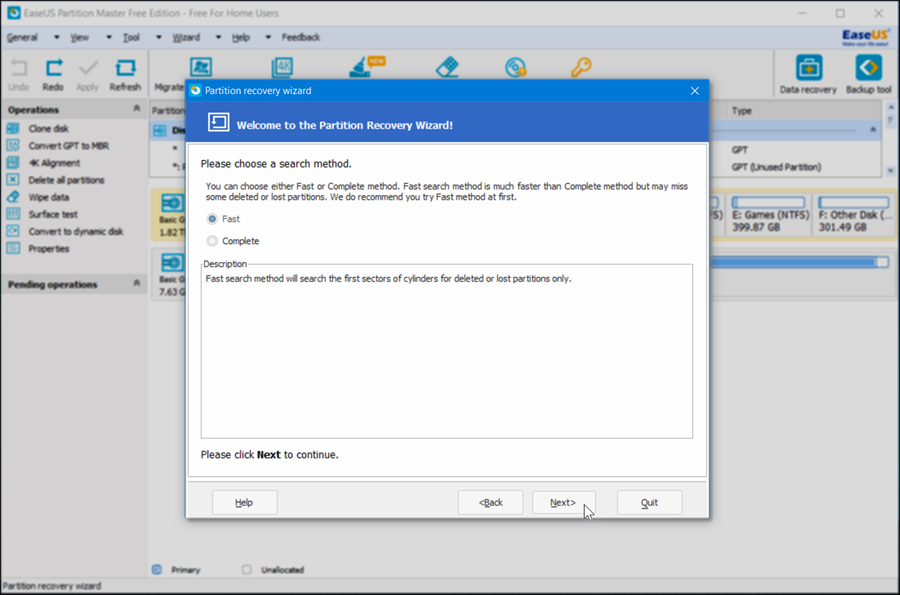
Task: Click the Clone disk icon
Action: 13,128
